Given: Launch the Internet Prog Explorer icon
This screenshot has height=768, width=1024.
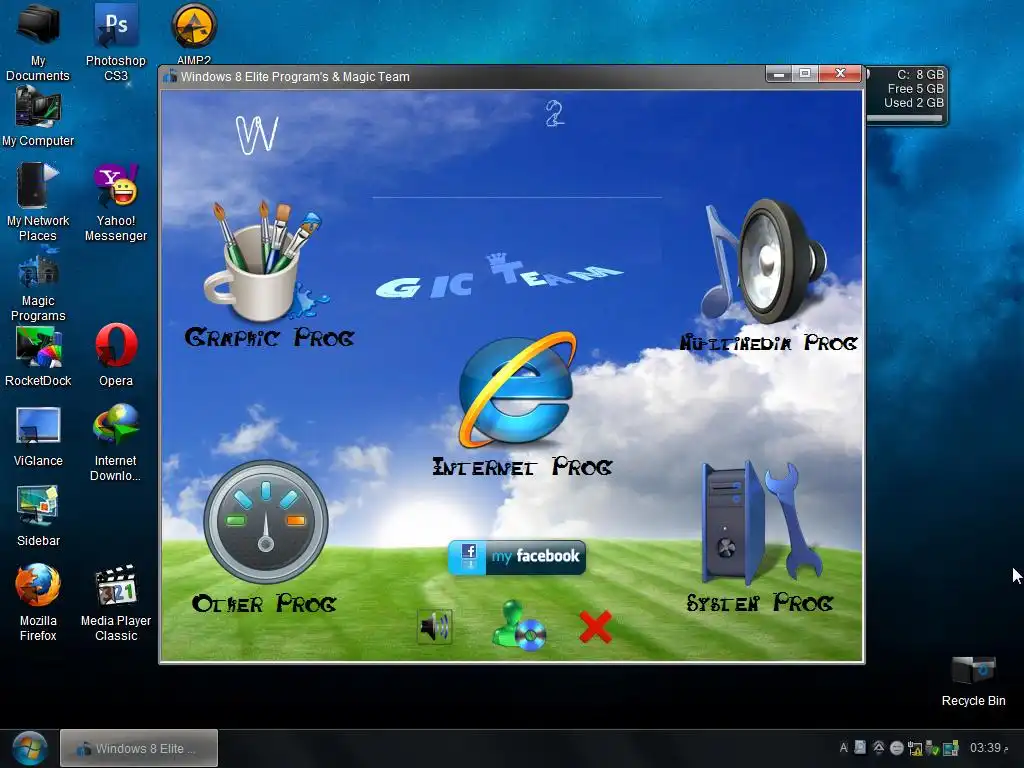Looking at the screenshot, I should click(x=517, y=391).
